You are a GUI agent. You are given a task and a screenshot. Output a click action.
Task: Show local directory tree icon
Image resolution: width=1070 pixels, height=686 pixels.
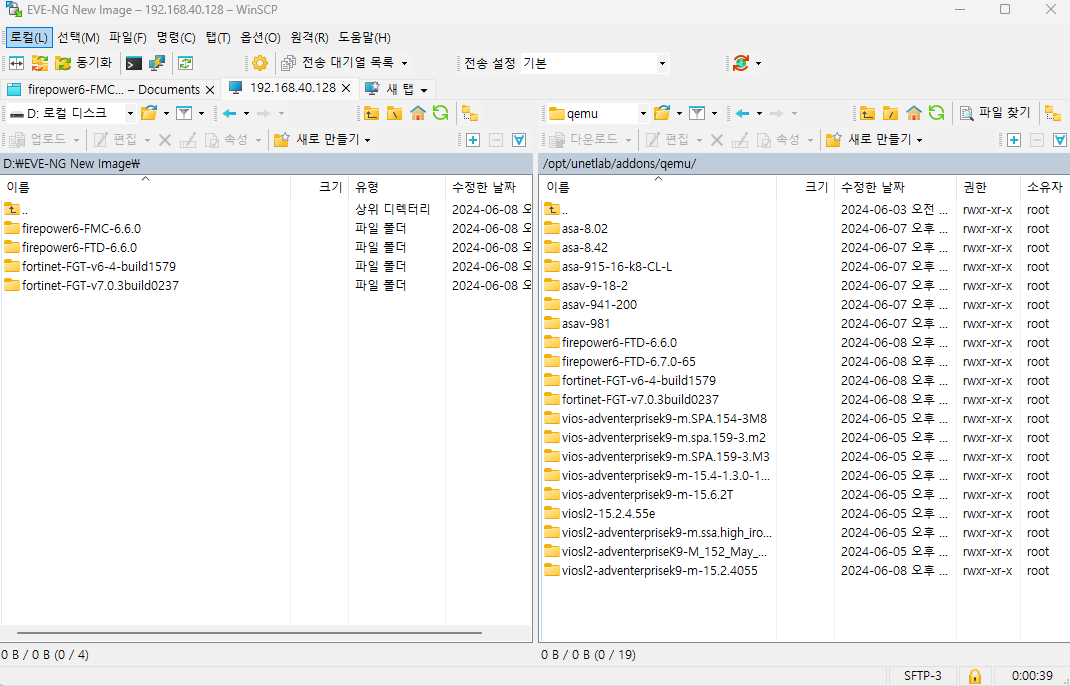(x=470, y=113)
